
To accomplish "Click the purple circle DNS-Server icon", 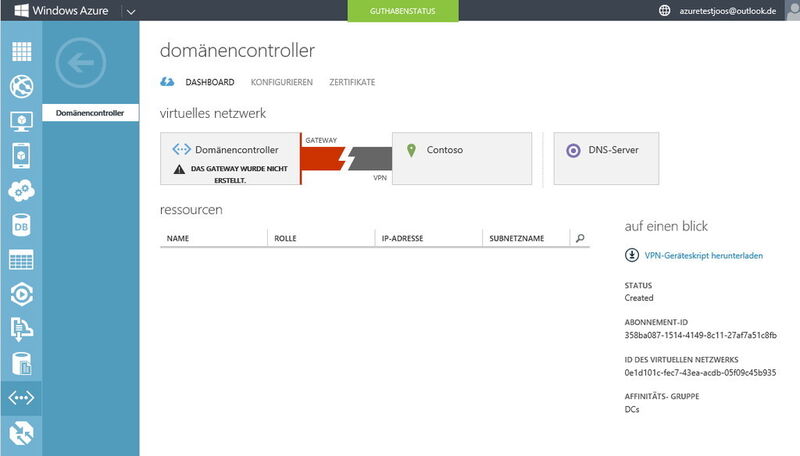I will [573, 150].
